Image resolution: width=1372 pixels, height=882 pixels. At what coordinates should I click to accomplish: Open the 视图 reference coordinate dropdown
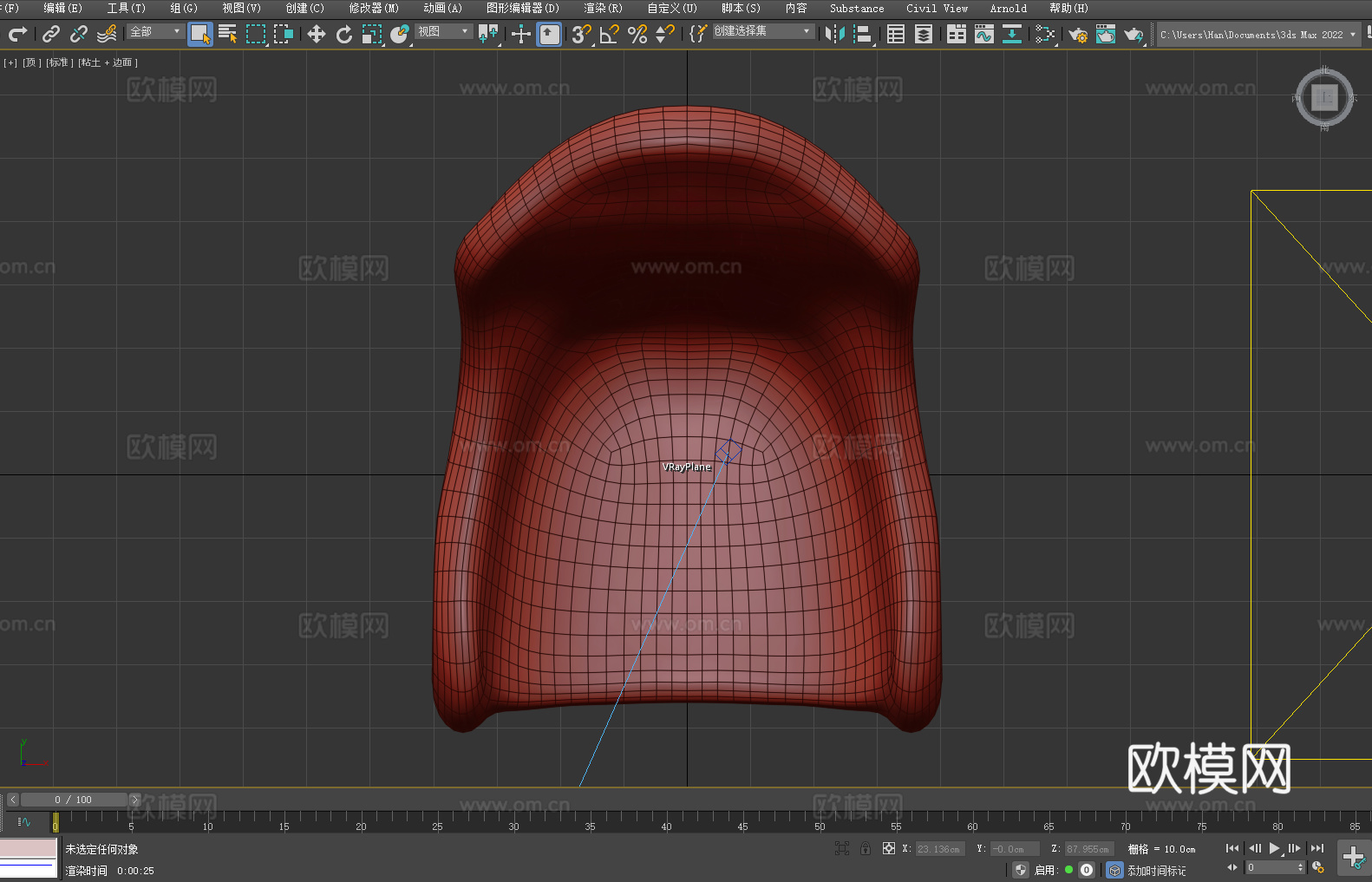[443, 31]
